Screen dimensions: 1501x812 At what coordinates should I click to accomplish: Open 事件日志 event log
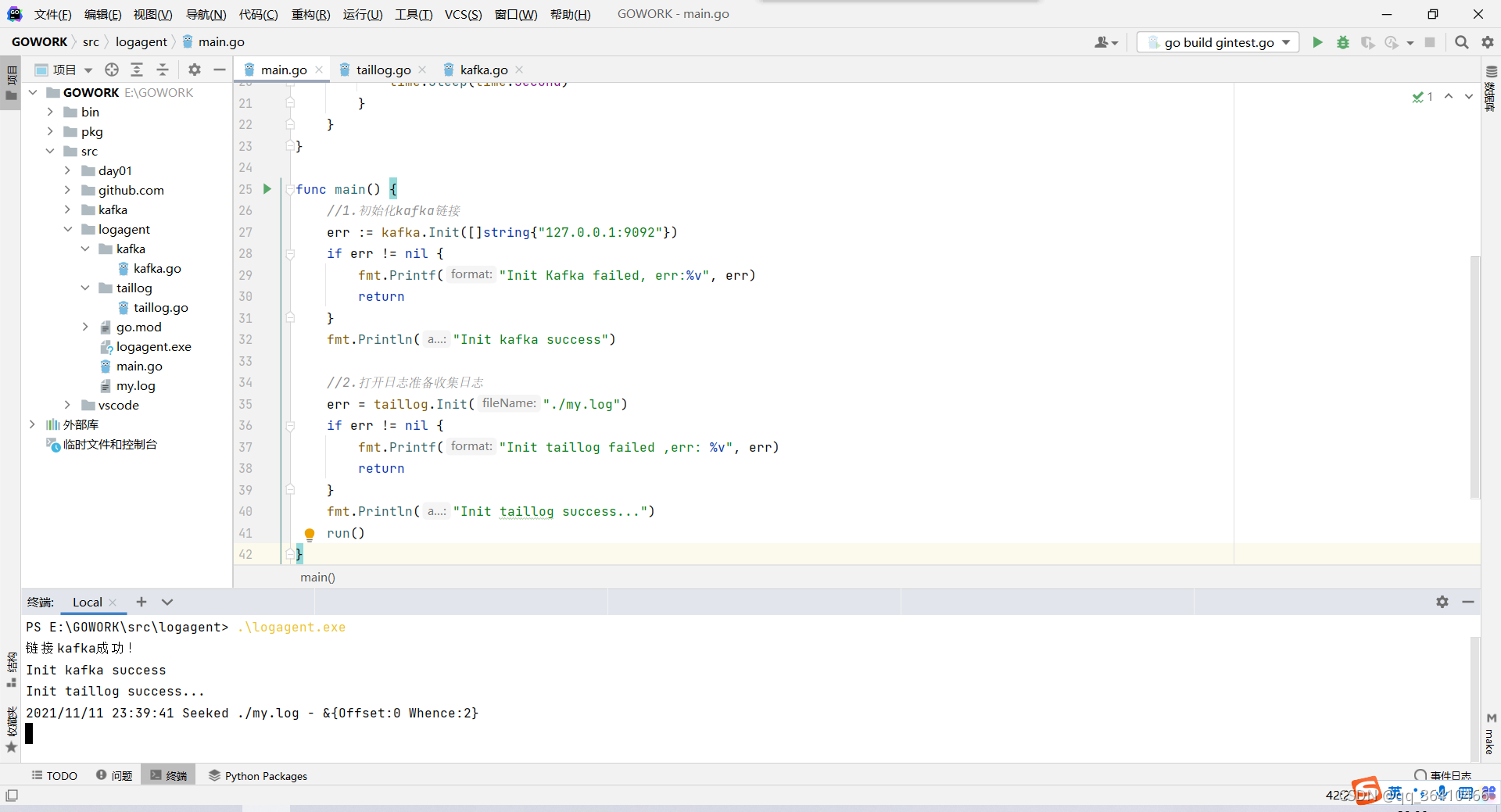[1443, 775]
